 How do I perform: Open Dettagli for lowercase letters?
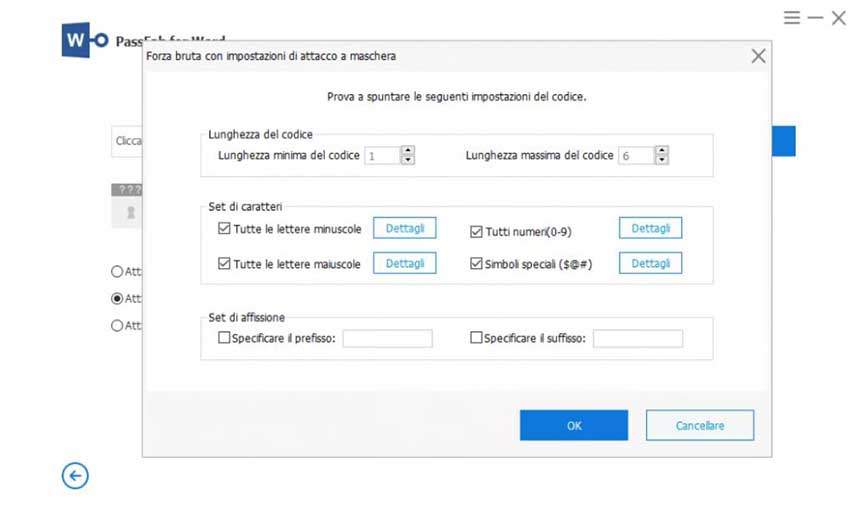tap(405, 229)
